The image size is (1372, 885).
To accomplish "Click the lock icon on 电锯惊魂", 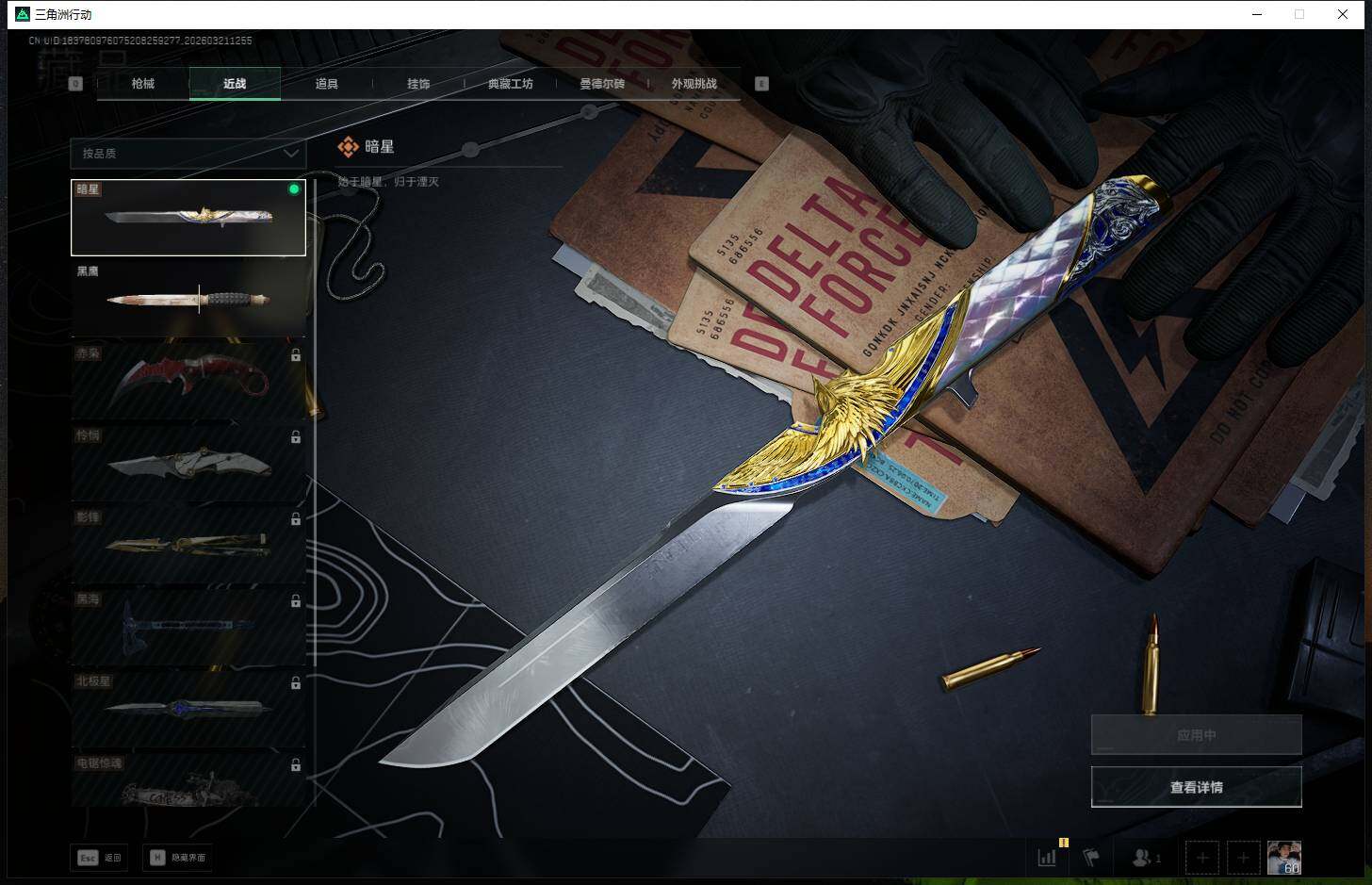I will tap(296, 765).
